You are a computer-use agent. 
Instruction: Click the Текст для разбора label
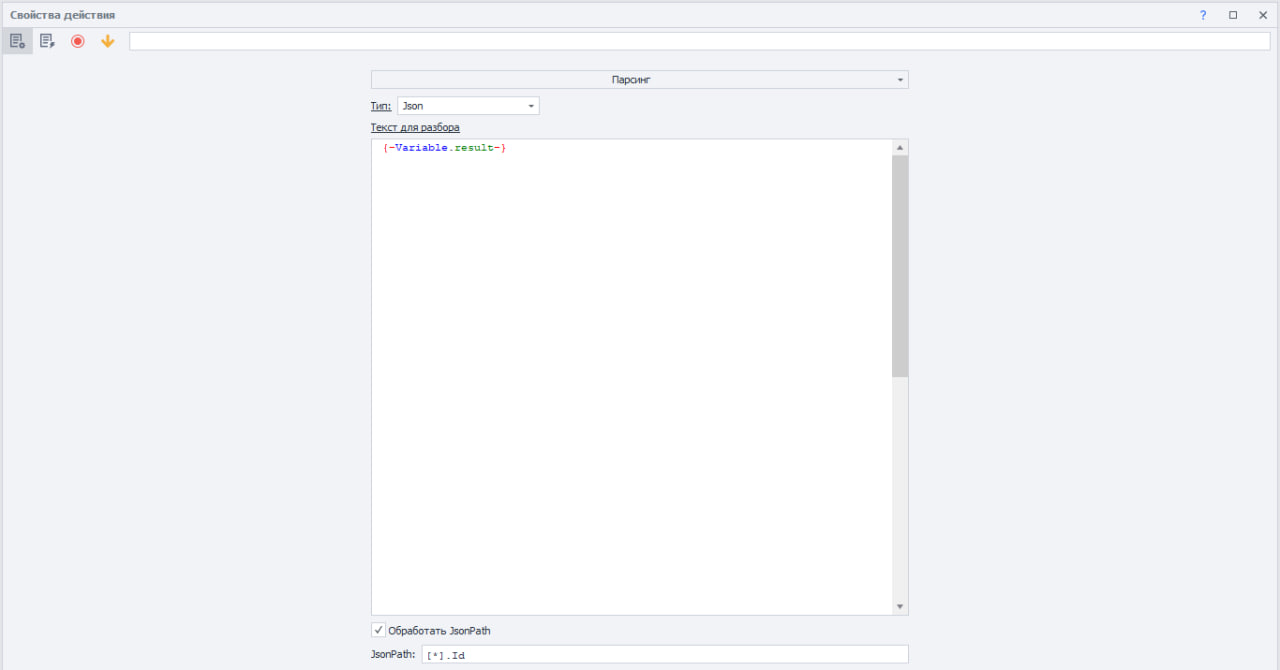(415, 128)
